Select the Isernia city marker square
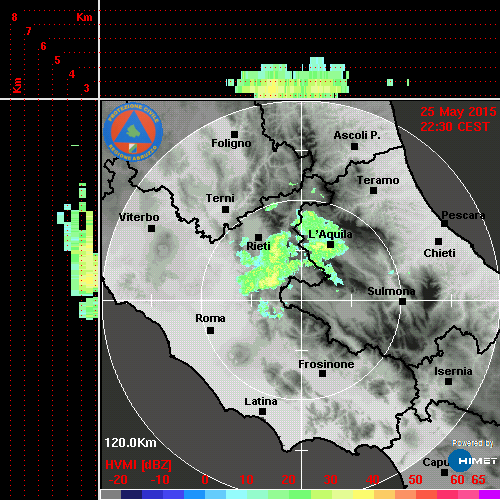 pos(449,381)
